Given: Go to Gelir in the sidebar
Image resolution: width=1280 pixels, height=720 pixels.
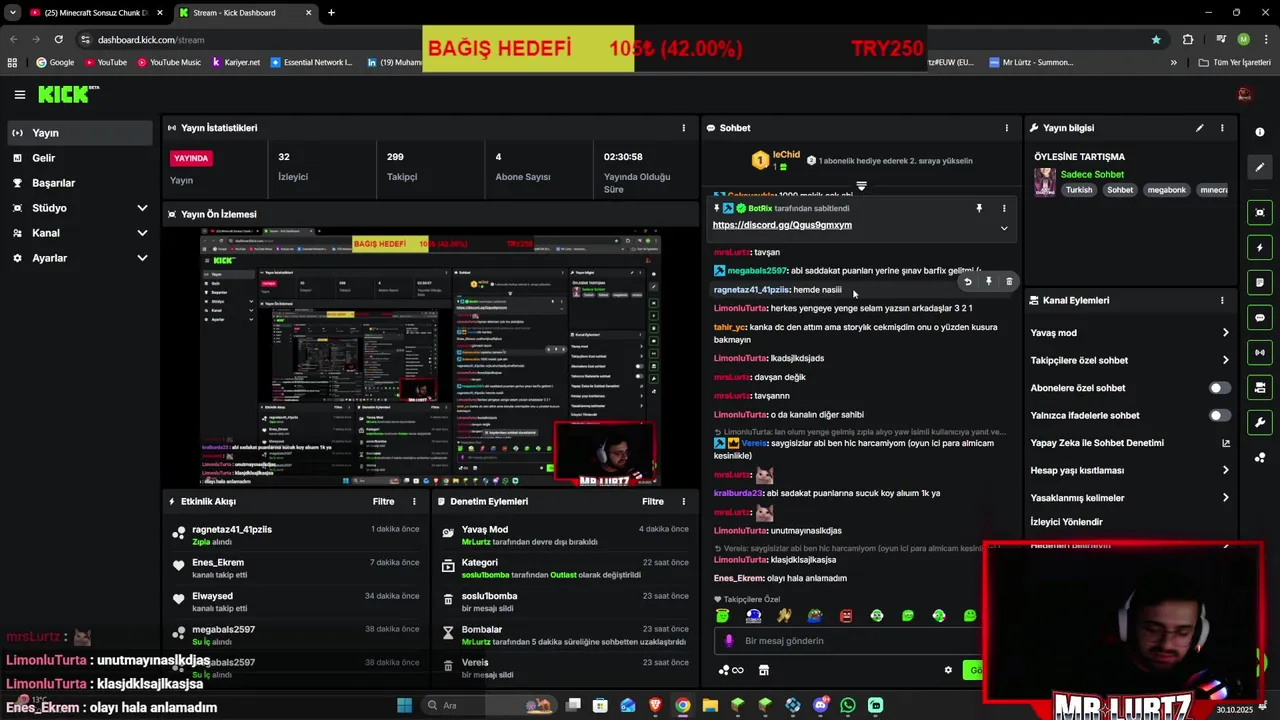Looking at the screenshot, I should [x=80, y=158].
